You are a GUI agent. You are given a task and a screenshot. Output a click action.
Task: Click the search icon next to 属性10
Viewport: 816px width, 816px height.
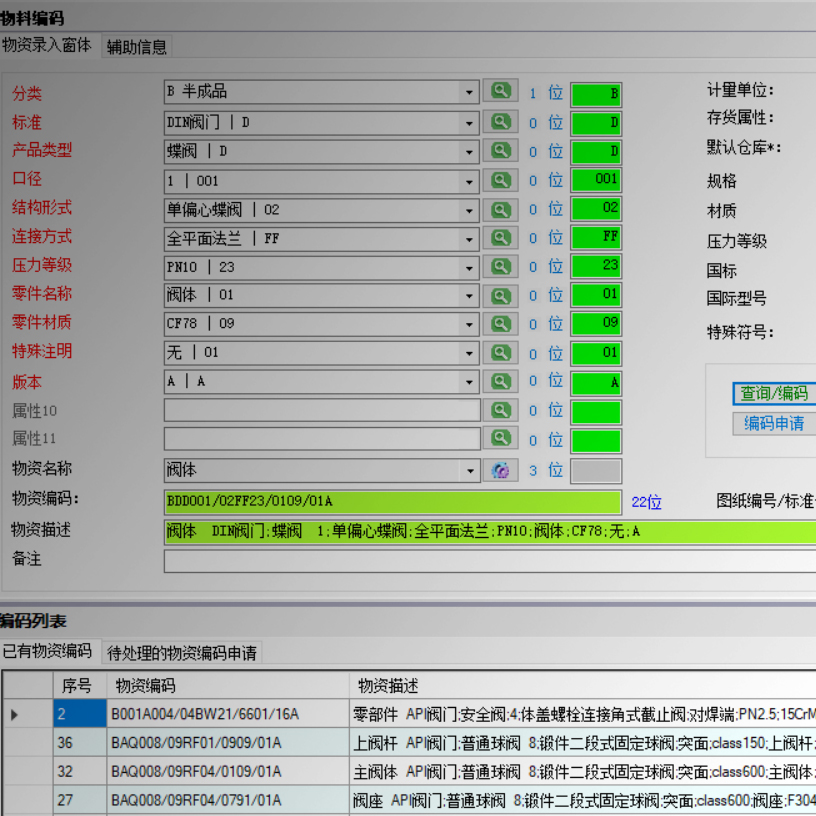(x=500, y=410)
